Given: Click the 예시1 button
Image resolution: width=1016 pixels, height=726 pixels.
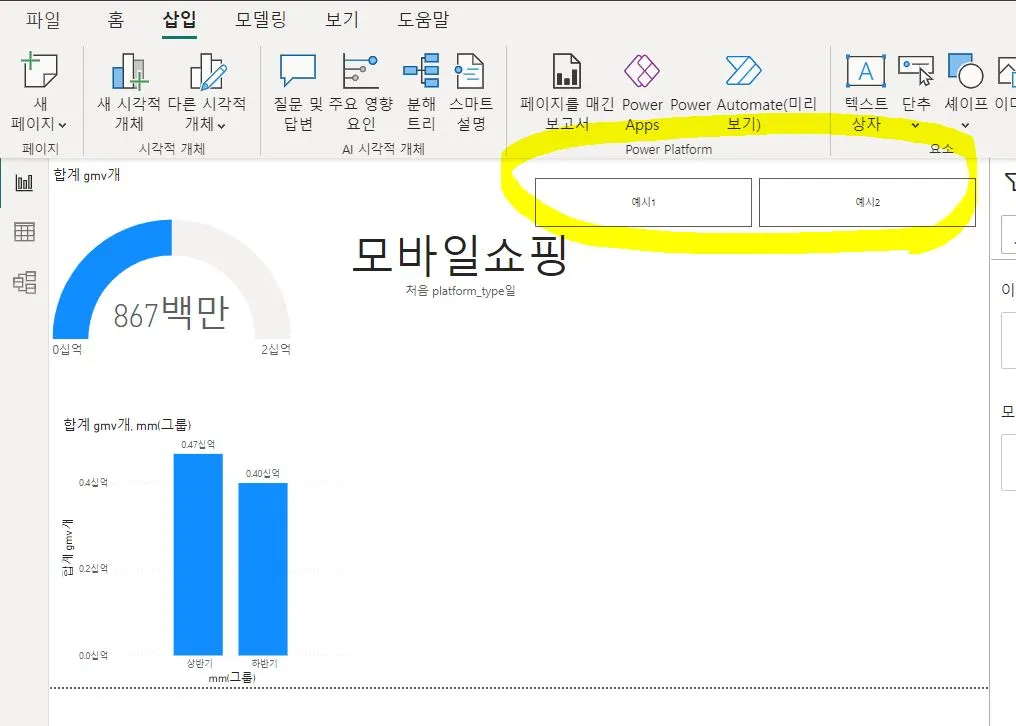Looking at the screenshot, I should click(x=643, y=202).
